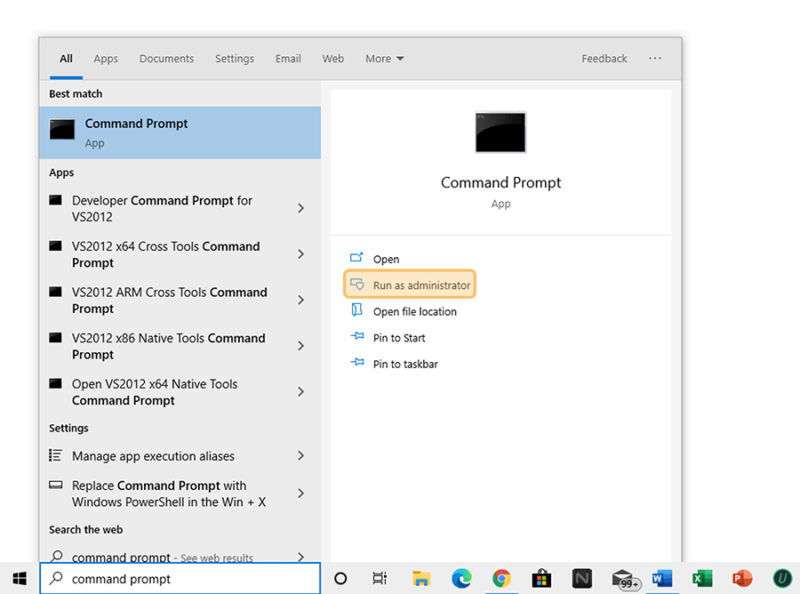Viewport: 800px width, 594px height.
Task: Open the black N app icon on taskbar
Action: pyautogui.click(x=582, y=578)
